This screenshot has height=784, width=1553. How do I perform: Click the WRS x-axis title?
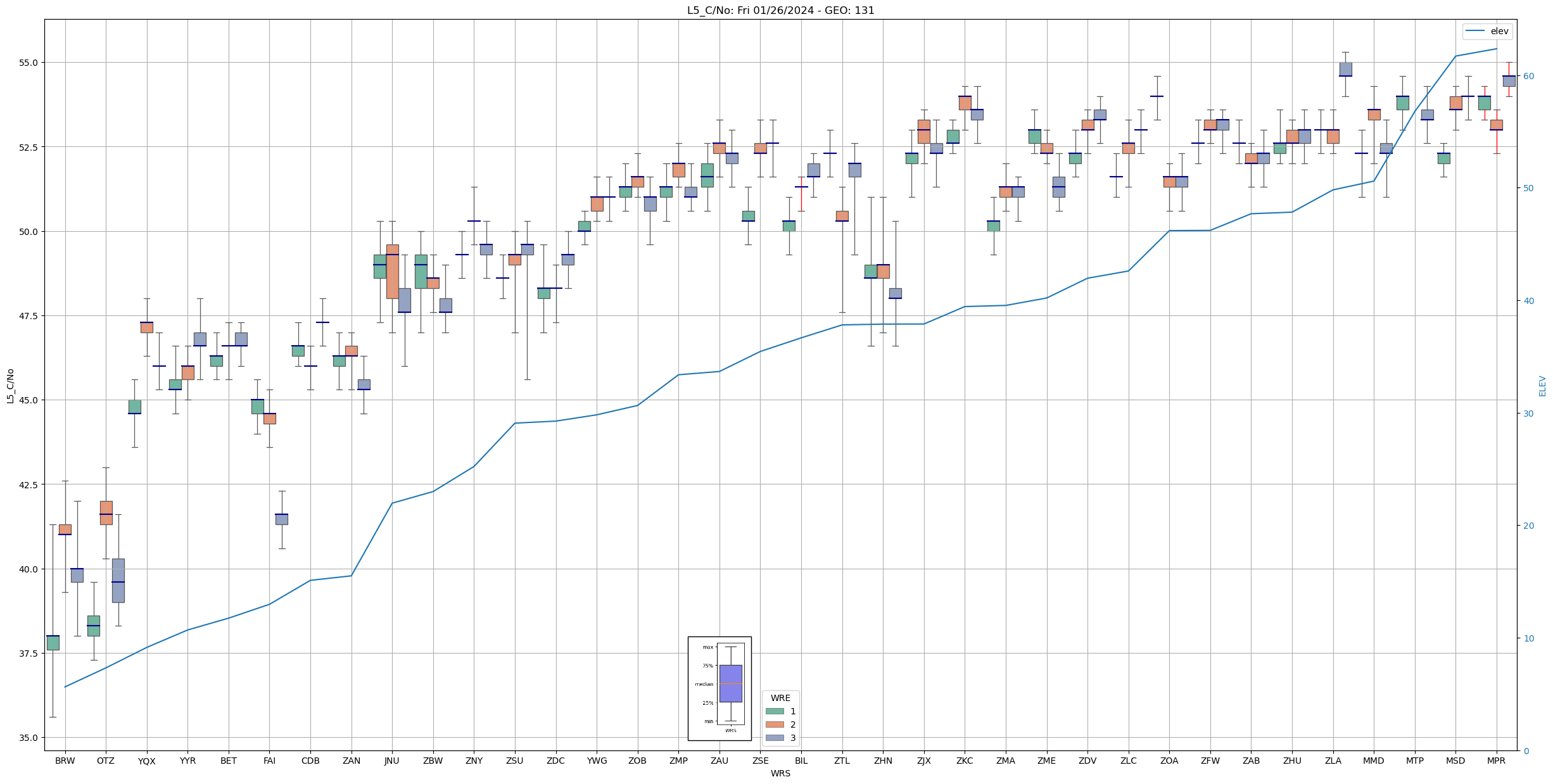click(780, 773)
